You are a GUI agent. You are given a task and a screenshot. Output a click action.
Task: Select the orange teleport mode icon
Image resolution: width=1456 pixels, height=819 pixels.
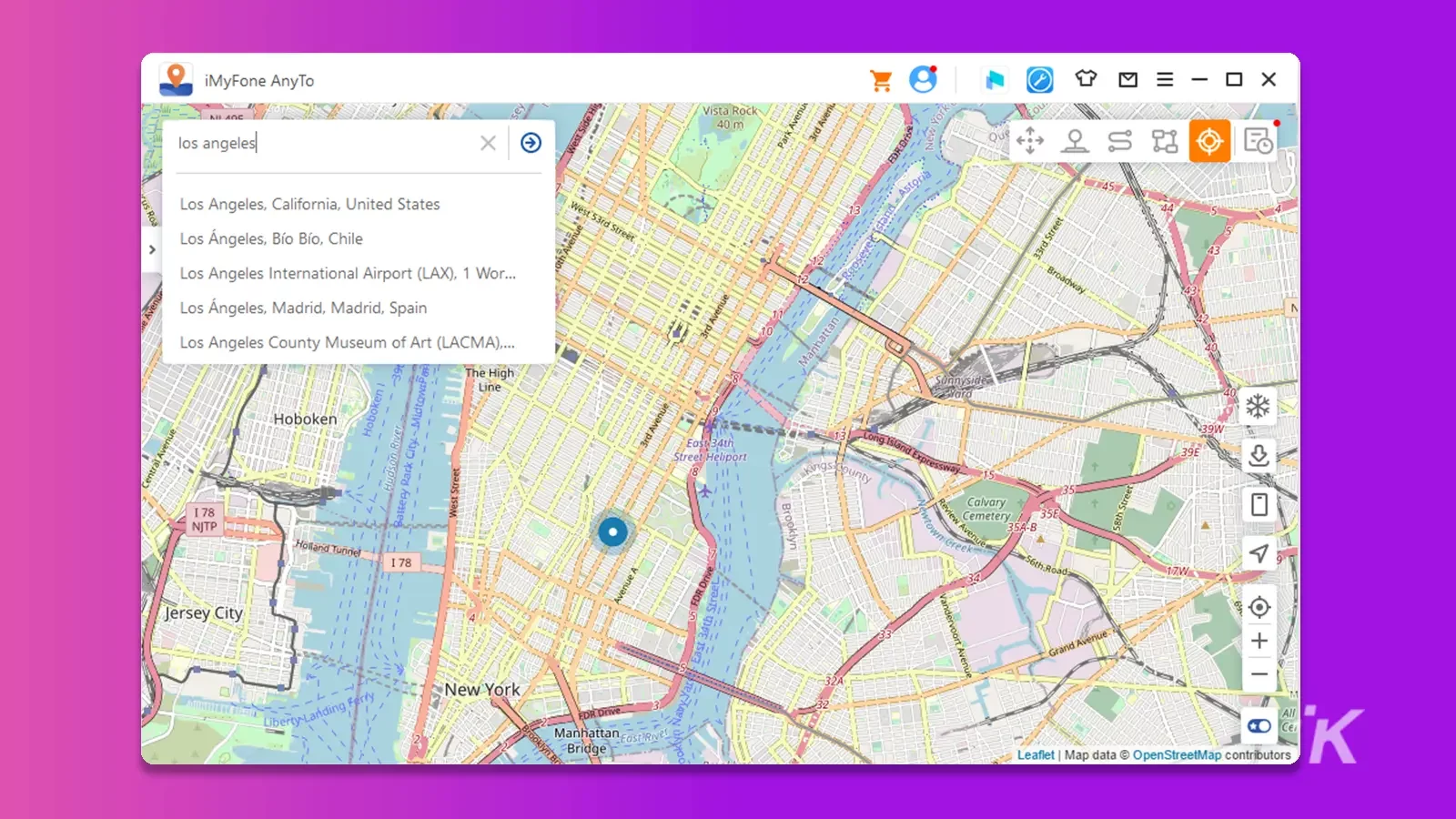coord(1209,141)
